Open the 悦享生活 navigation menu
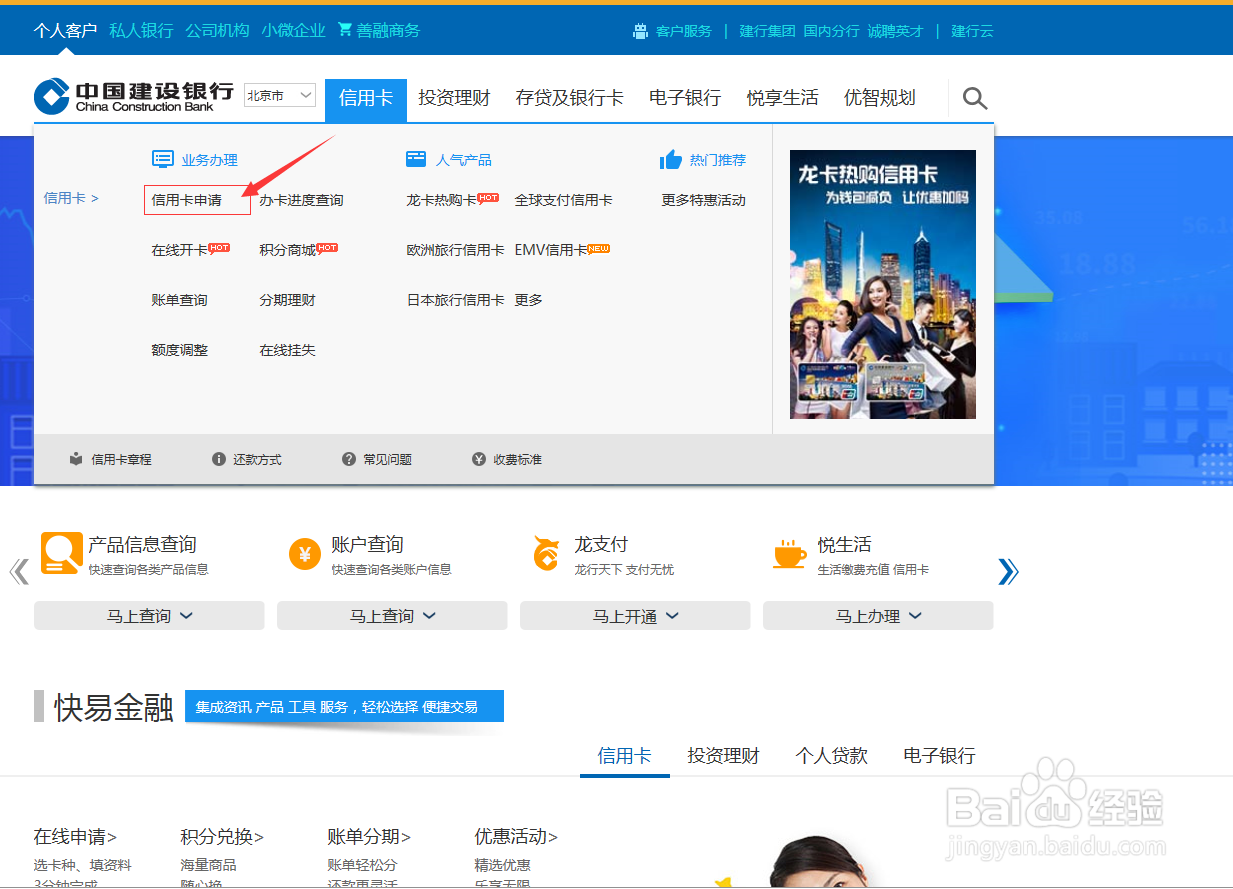The height and width of the screenshot is (889, 1233). (783, 98)
